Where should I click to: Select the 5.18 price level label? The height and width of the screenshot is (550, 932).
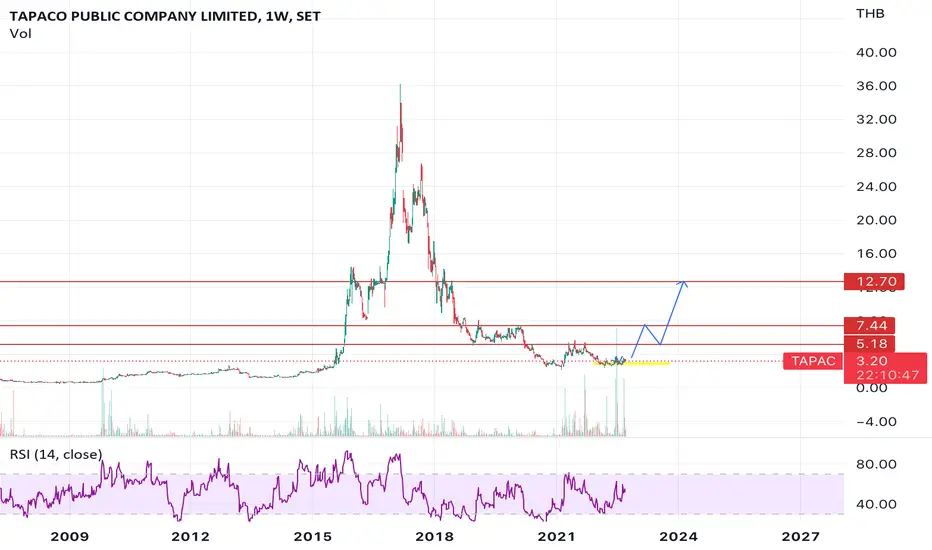pos(869,344)
